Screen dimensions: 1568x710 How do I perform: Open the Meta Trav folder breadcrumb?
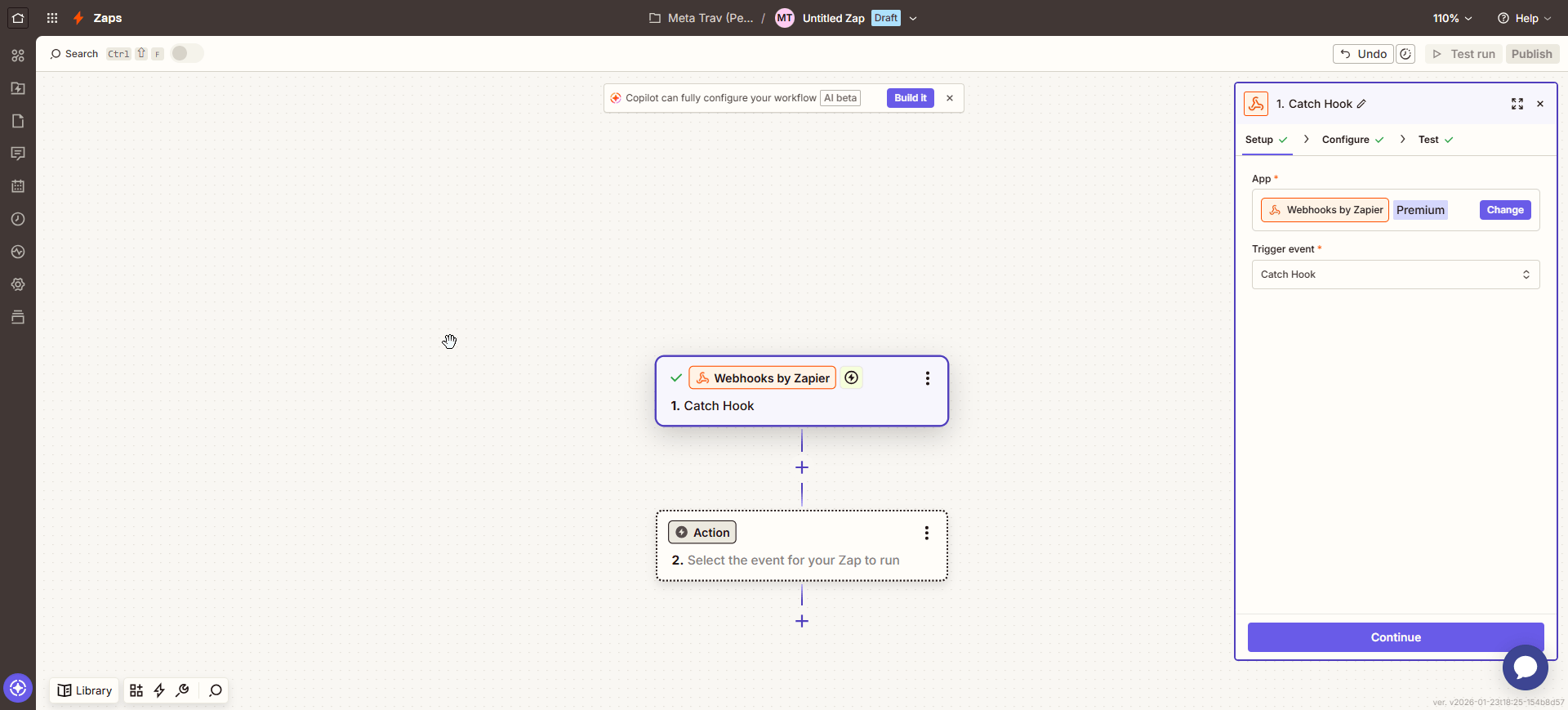(x=701, y=18)
